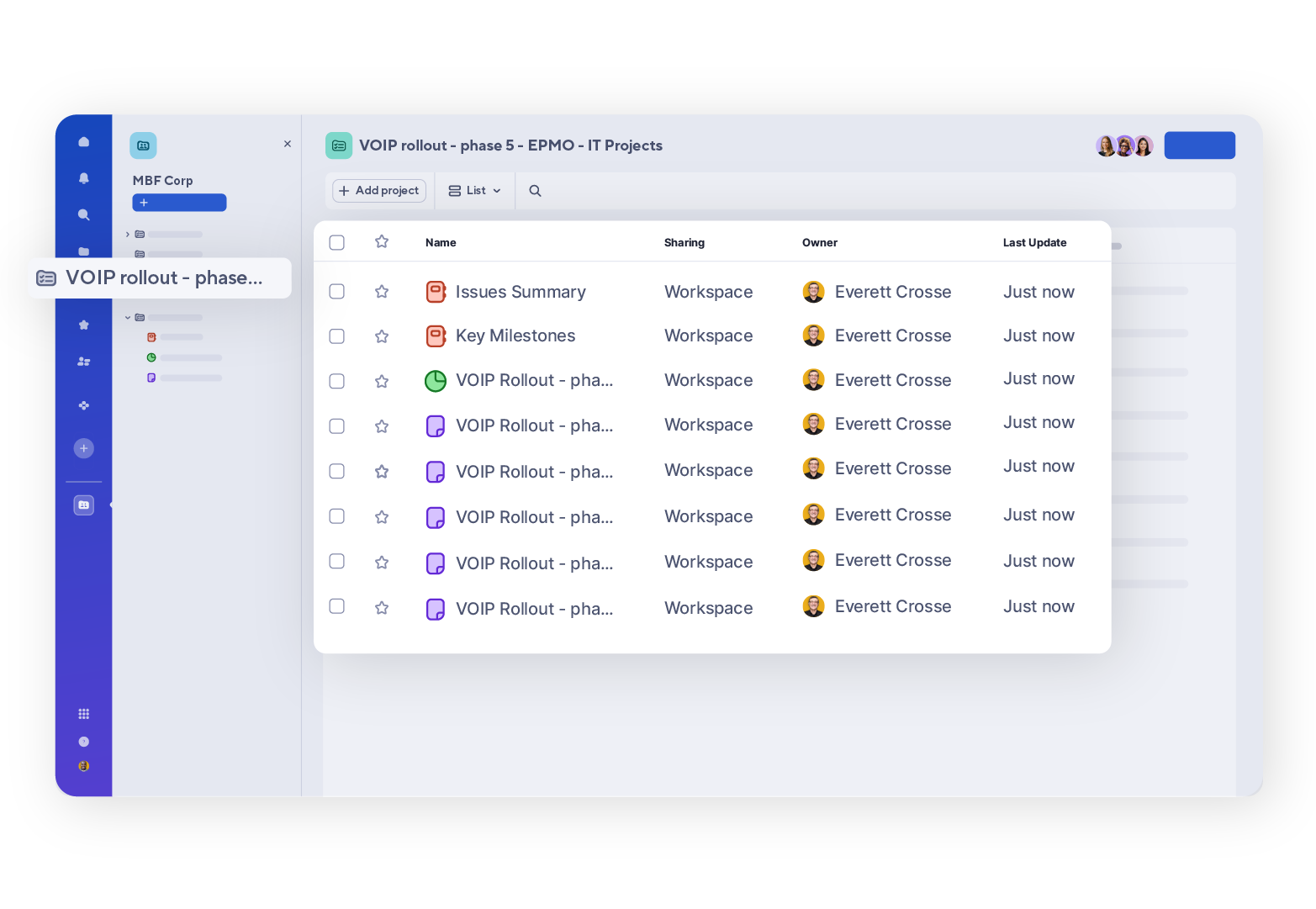The height and width of the screenshot is (909, 1316).
Task: Click the green dashboard icon beside VOIP Rollout
Action: click(436, 380)
